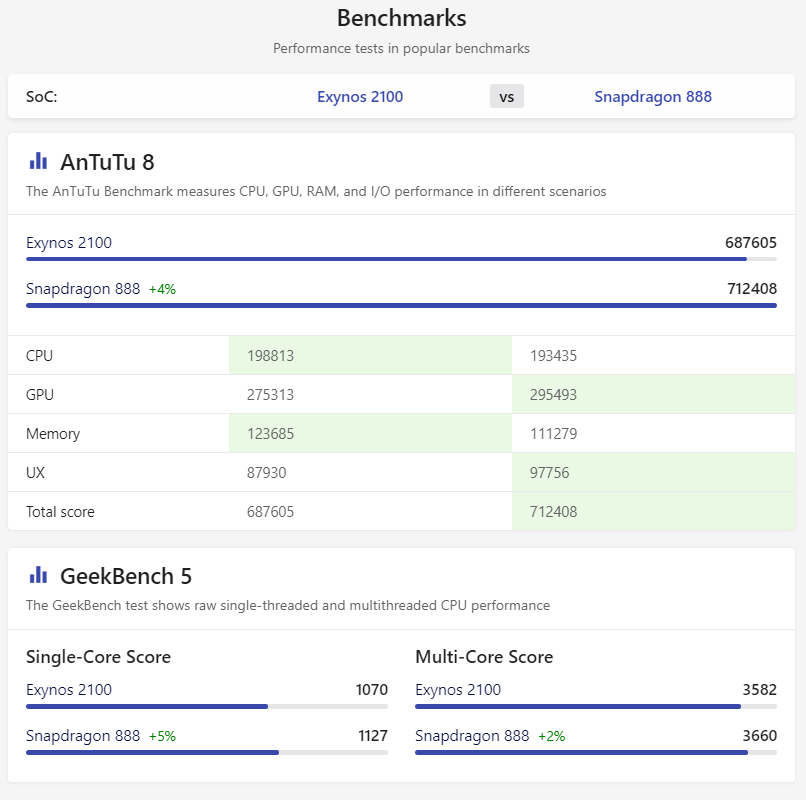Click the 'vs' badge between SoC names
Viewport: 806px width, 800px height.
[x=507, y=96]
